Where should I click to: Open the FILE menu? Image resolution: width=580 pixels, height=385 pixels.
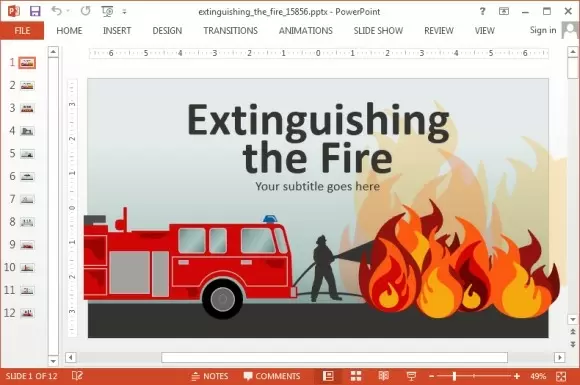click(22, 31)
